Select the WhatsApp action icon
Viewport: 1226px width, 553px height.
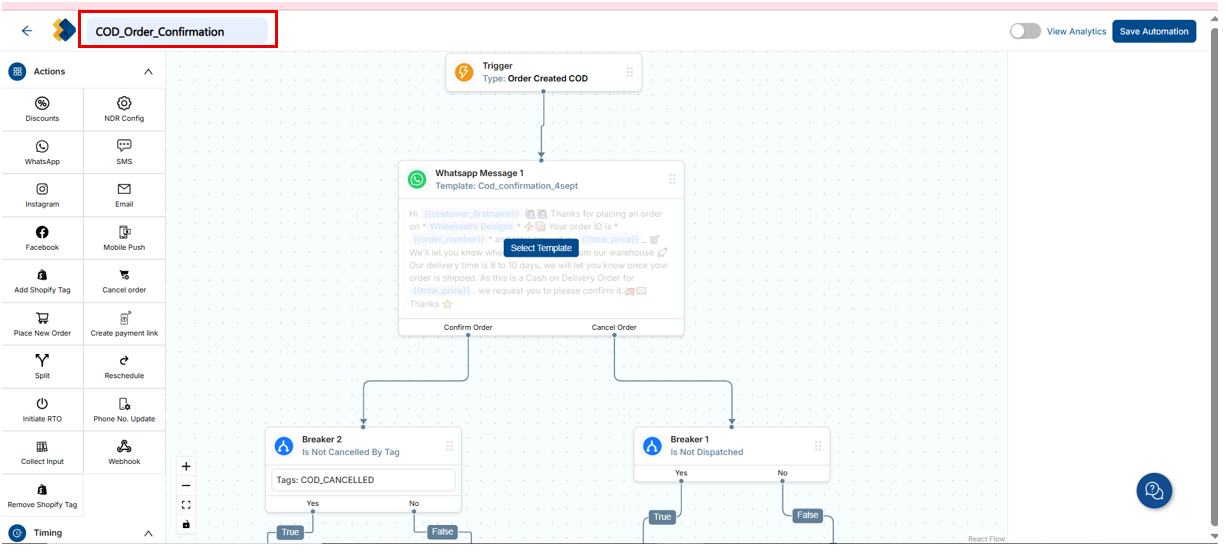[x=42, y=146]
